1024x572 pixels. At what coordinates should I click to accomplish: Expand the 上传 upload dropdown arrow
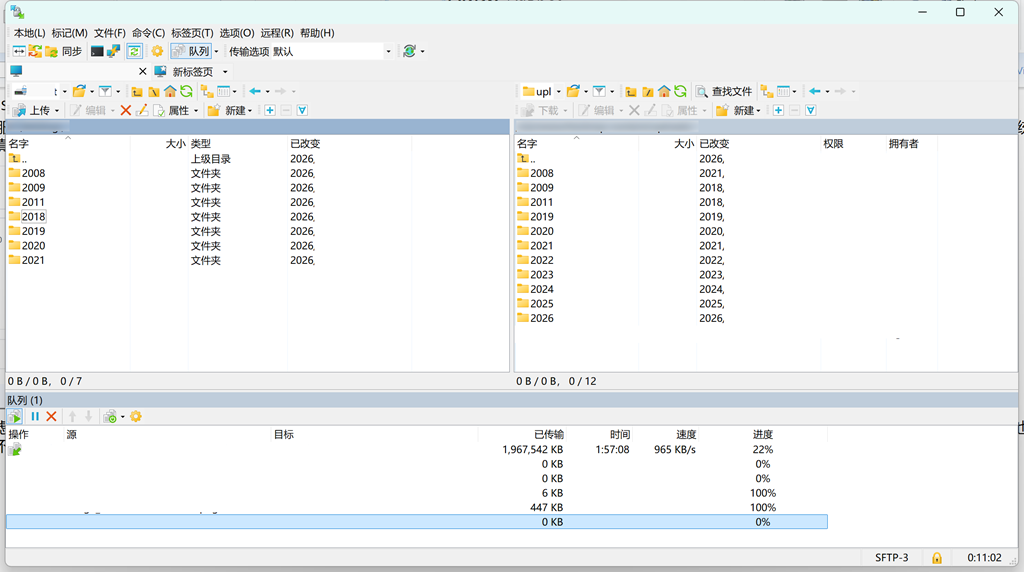57,111
